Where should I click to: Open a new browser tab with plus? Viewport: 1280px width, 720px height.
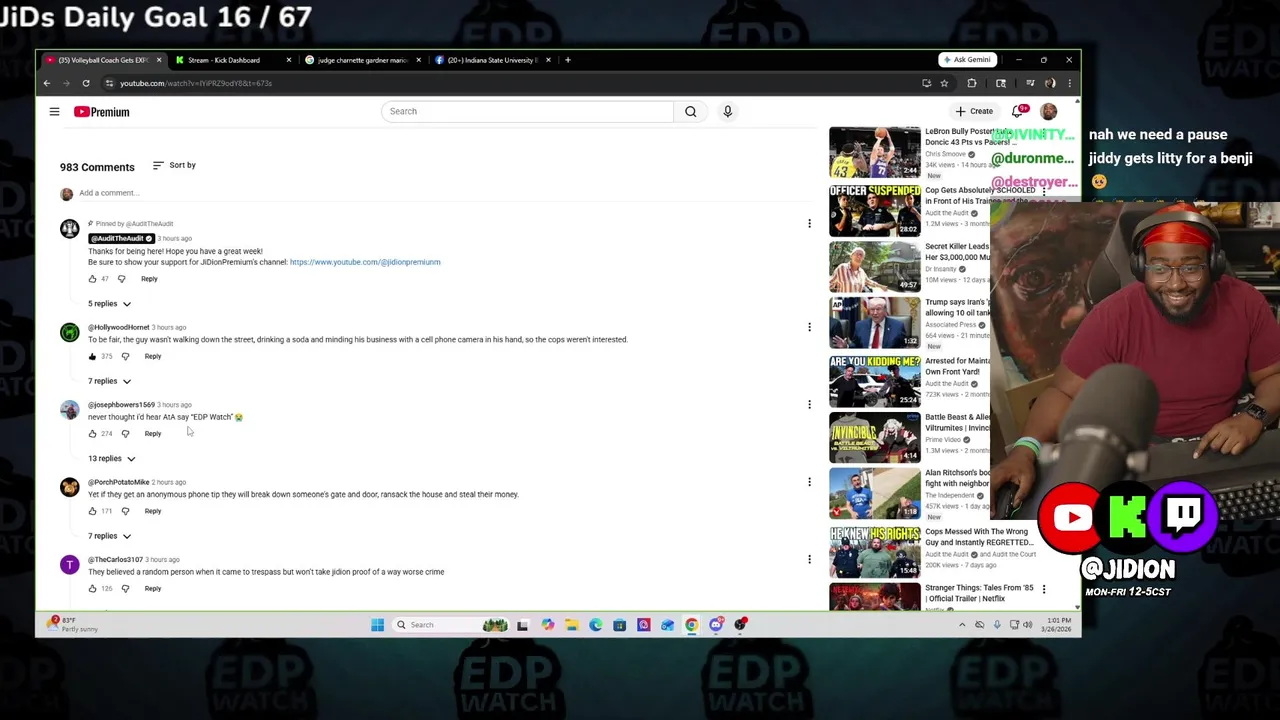(x=567, y=60)
